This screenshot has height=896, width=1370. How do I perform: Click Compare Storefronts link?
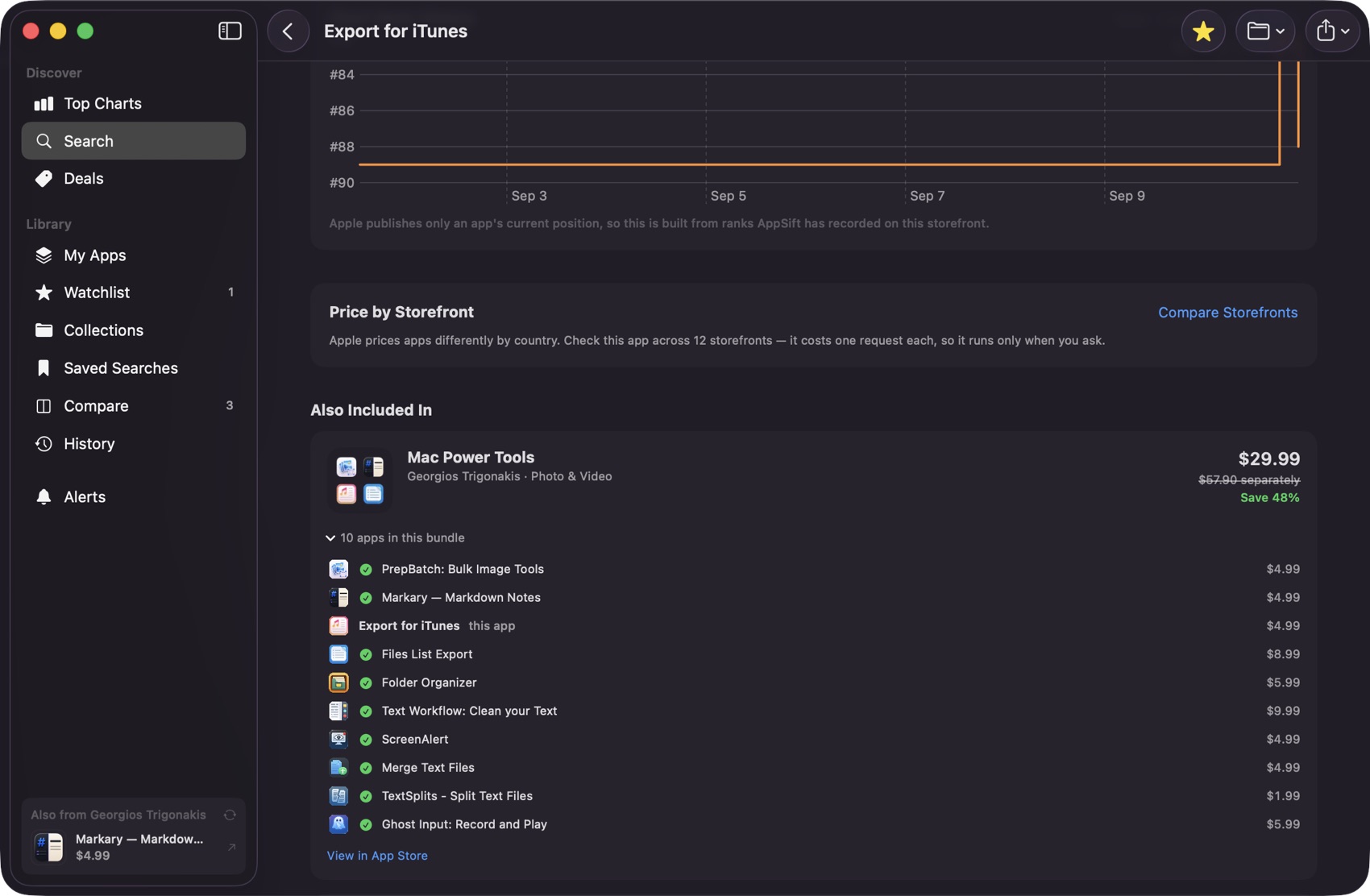click(x=1227, y=313)
